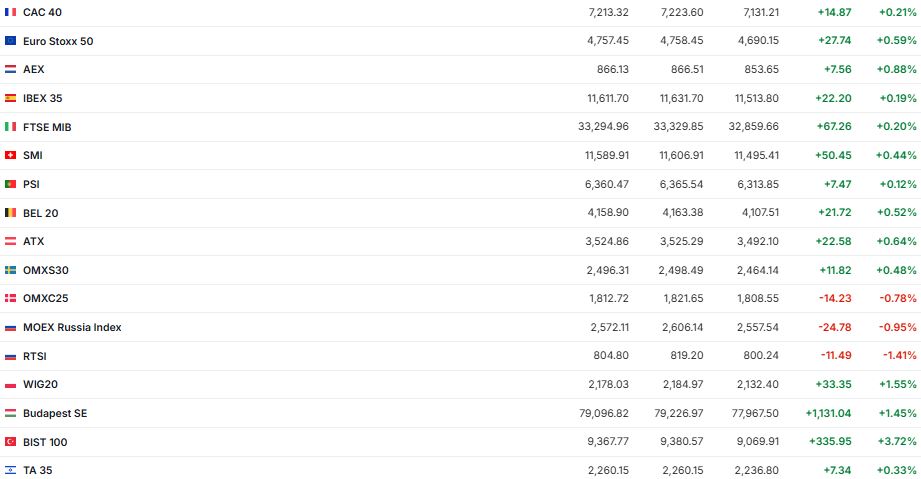Click the Russian flag in the RTSI row
The image size is (921, 479).
coord(10,356)
